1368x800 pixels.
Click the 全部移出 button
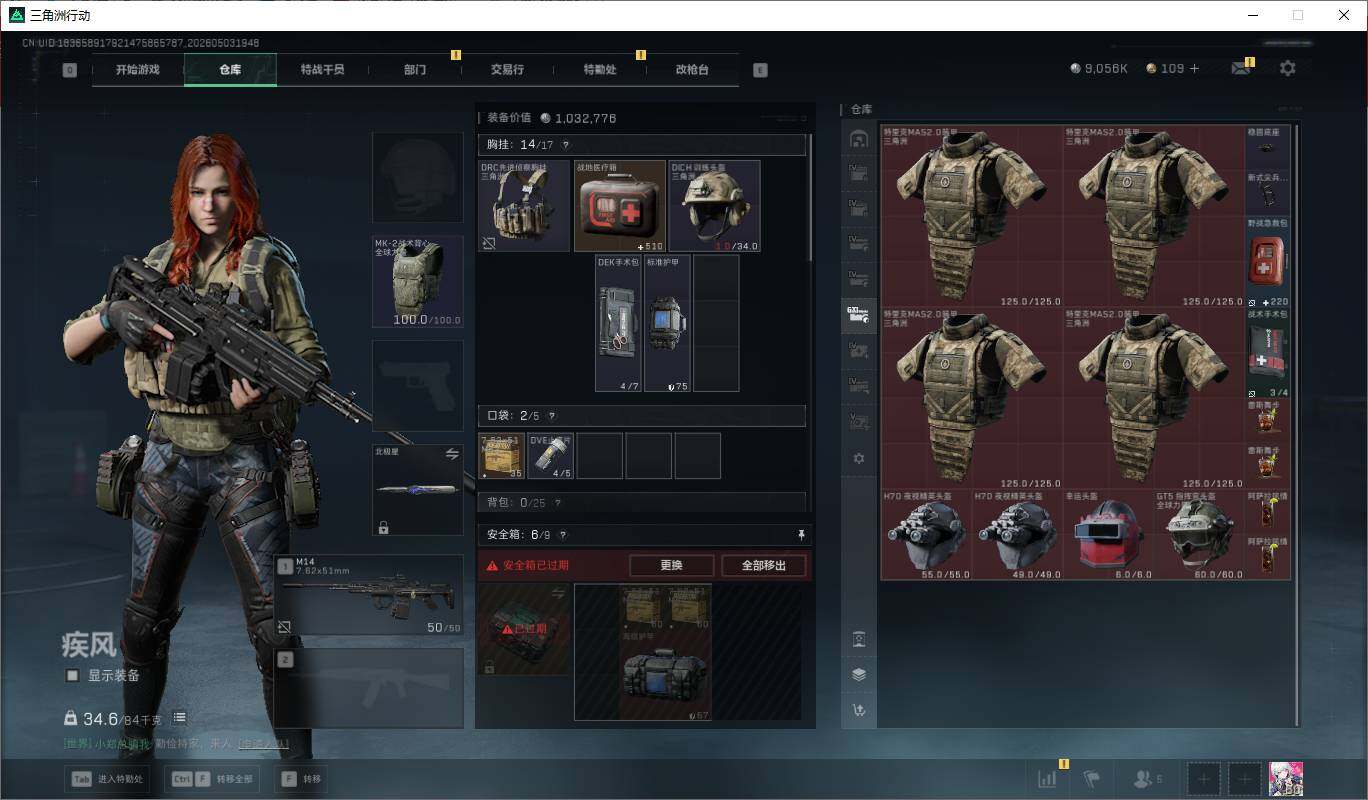(763, 566)
